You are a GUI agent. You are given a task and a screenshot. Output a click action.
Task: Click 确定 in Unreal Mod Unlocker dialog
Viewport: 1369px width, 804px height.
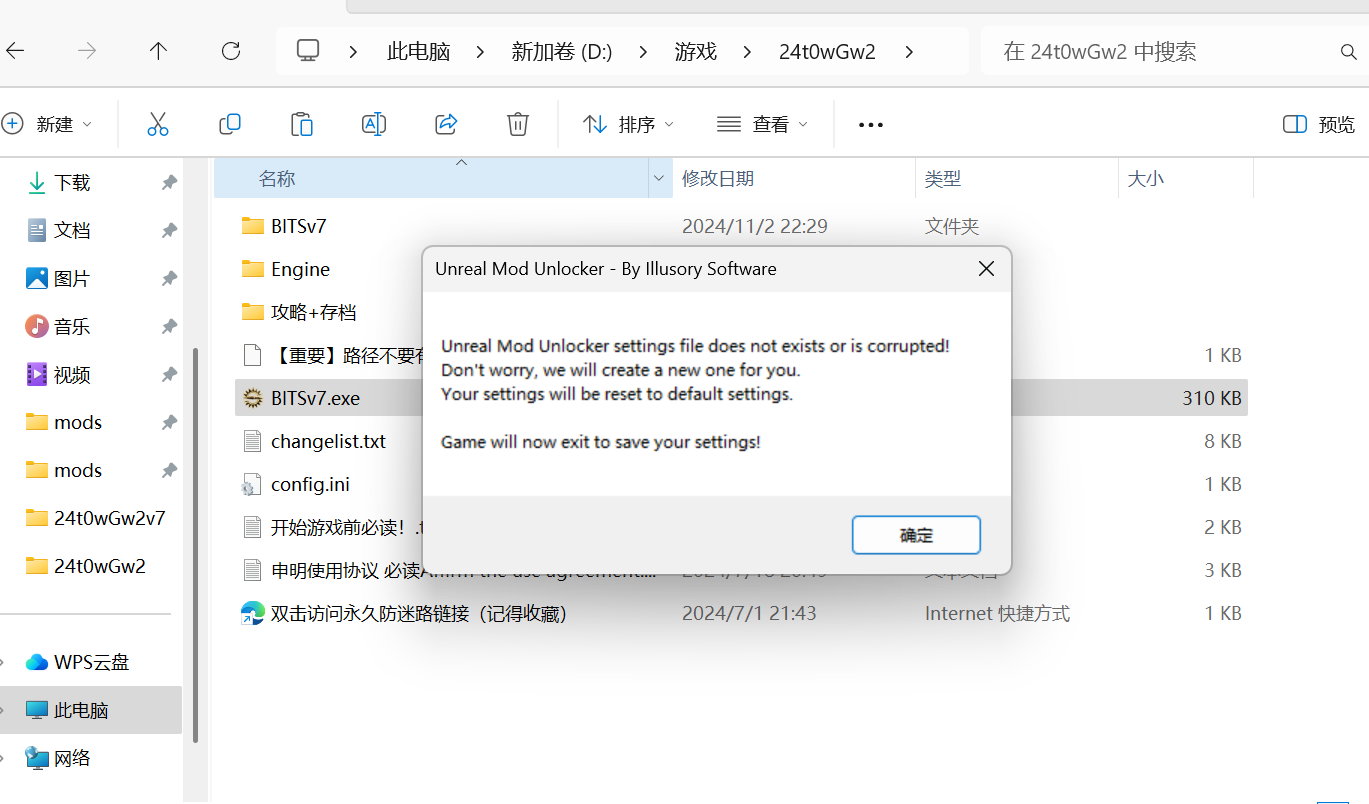point(916,535)
